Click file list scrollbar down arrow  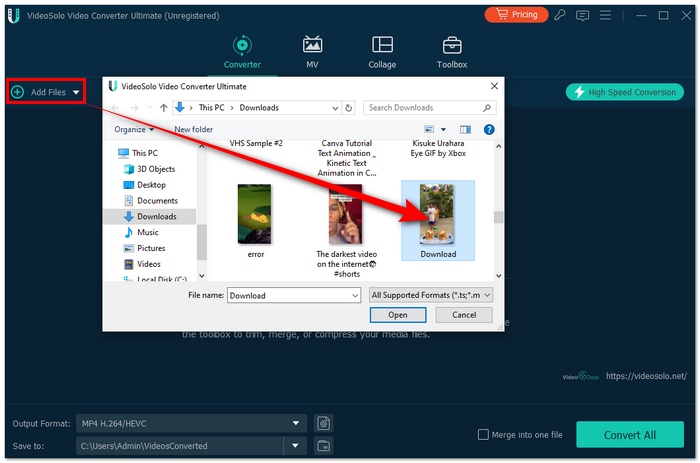(499, 276)
